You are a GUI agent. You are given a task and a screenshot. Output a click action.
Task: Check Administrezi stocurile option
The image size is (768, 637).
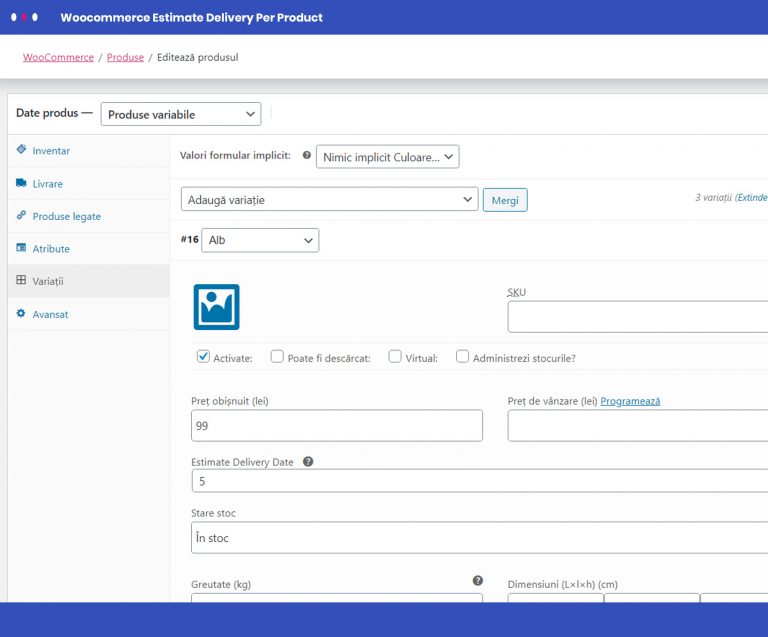pyautogui.click(x=462, y=356)
